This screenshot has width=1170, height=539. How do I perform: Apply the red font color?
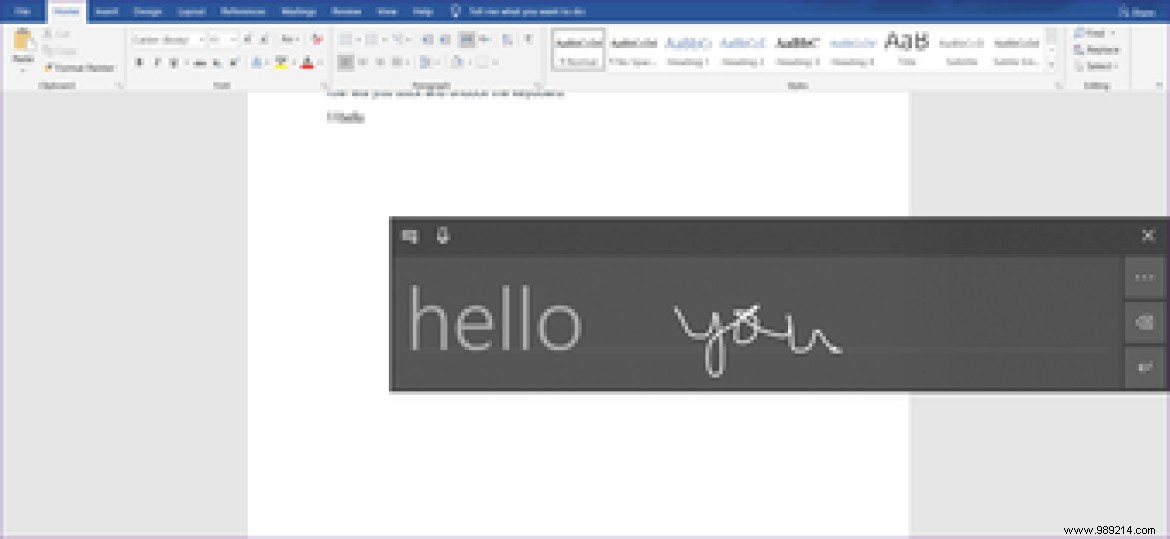click(307, 63)
